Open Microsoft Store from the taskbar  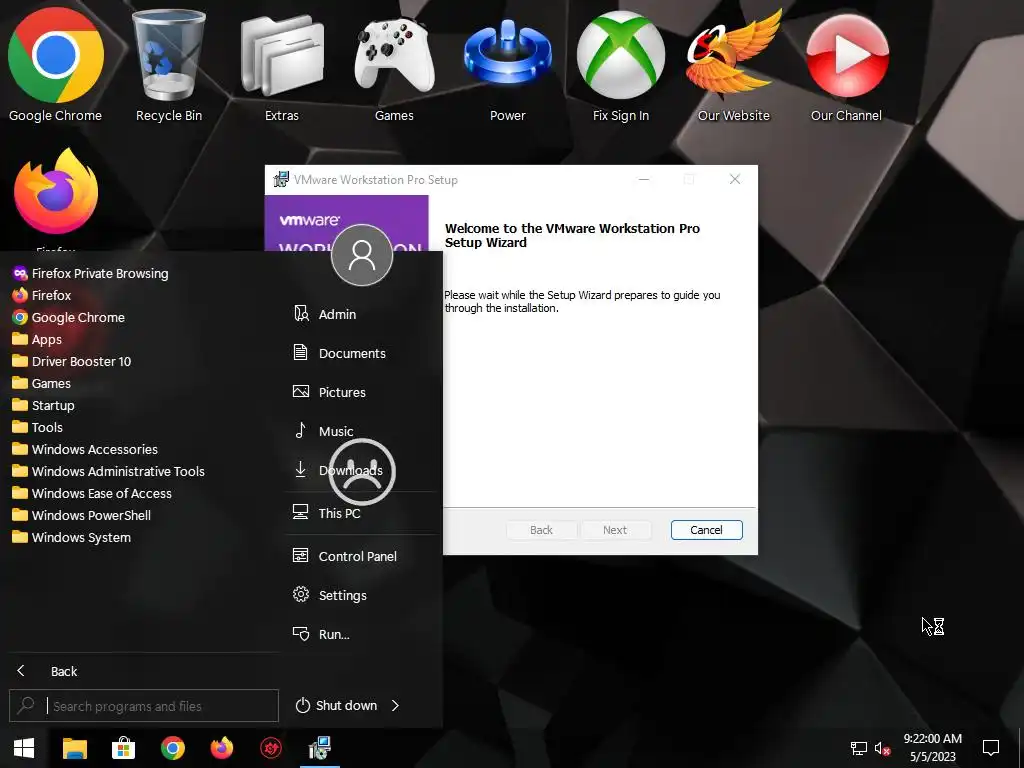(x=123, y=748)
